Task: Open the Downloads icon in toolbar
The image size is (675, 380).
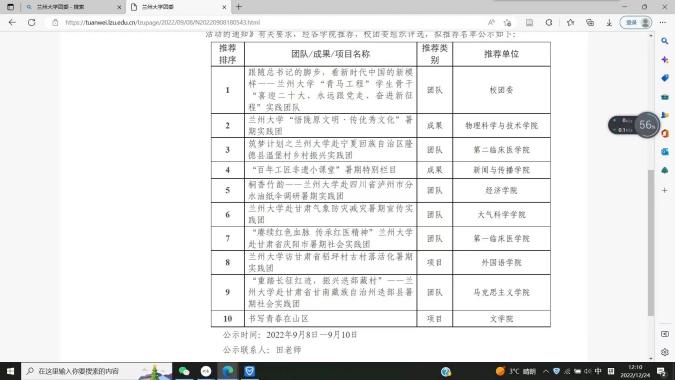Action: (609, 22)
